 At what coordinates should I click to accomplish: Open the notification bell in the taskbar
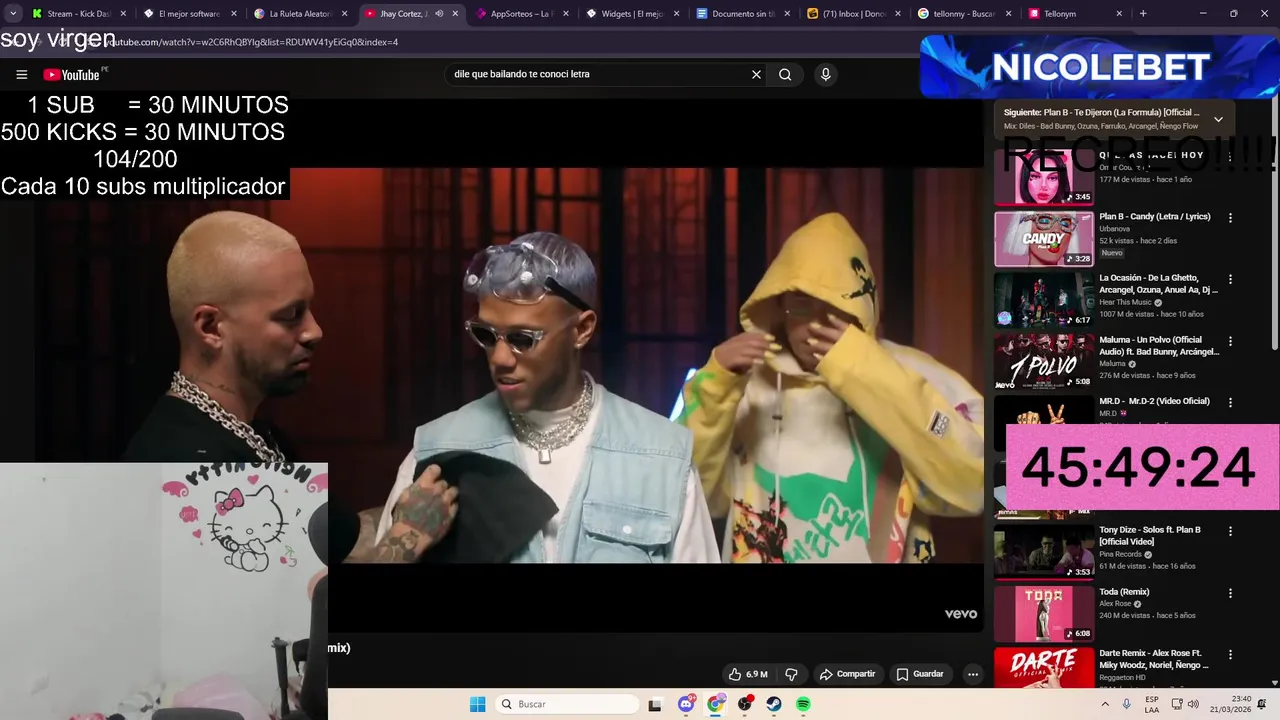point(1262,704)
